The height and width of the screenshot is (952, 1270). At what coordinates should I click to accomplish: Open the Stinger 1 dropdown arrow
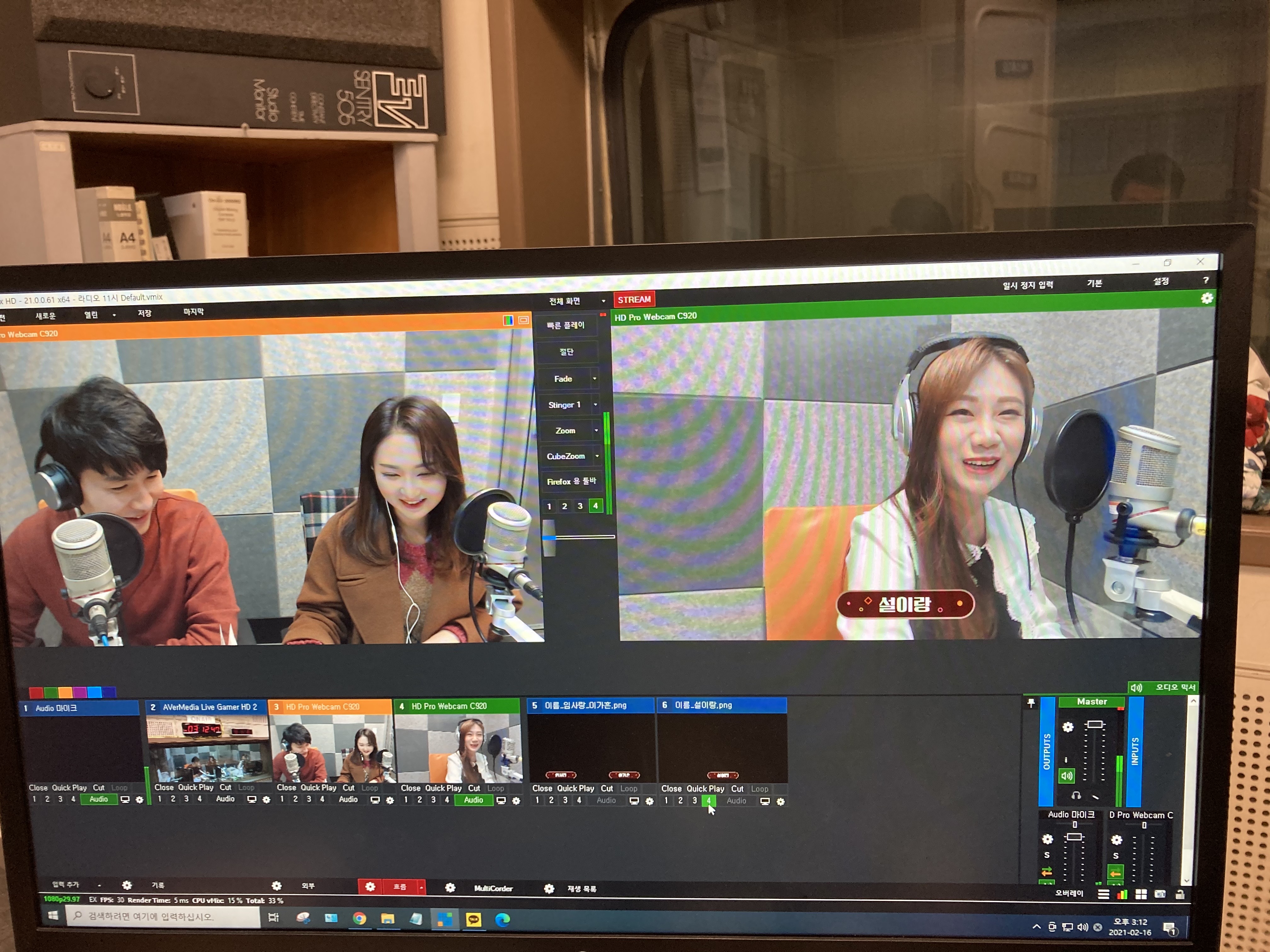click(595, 405)
